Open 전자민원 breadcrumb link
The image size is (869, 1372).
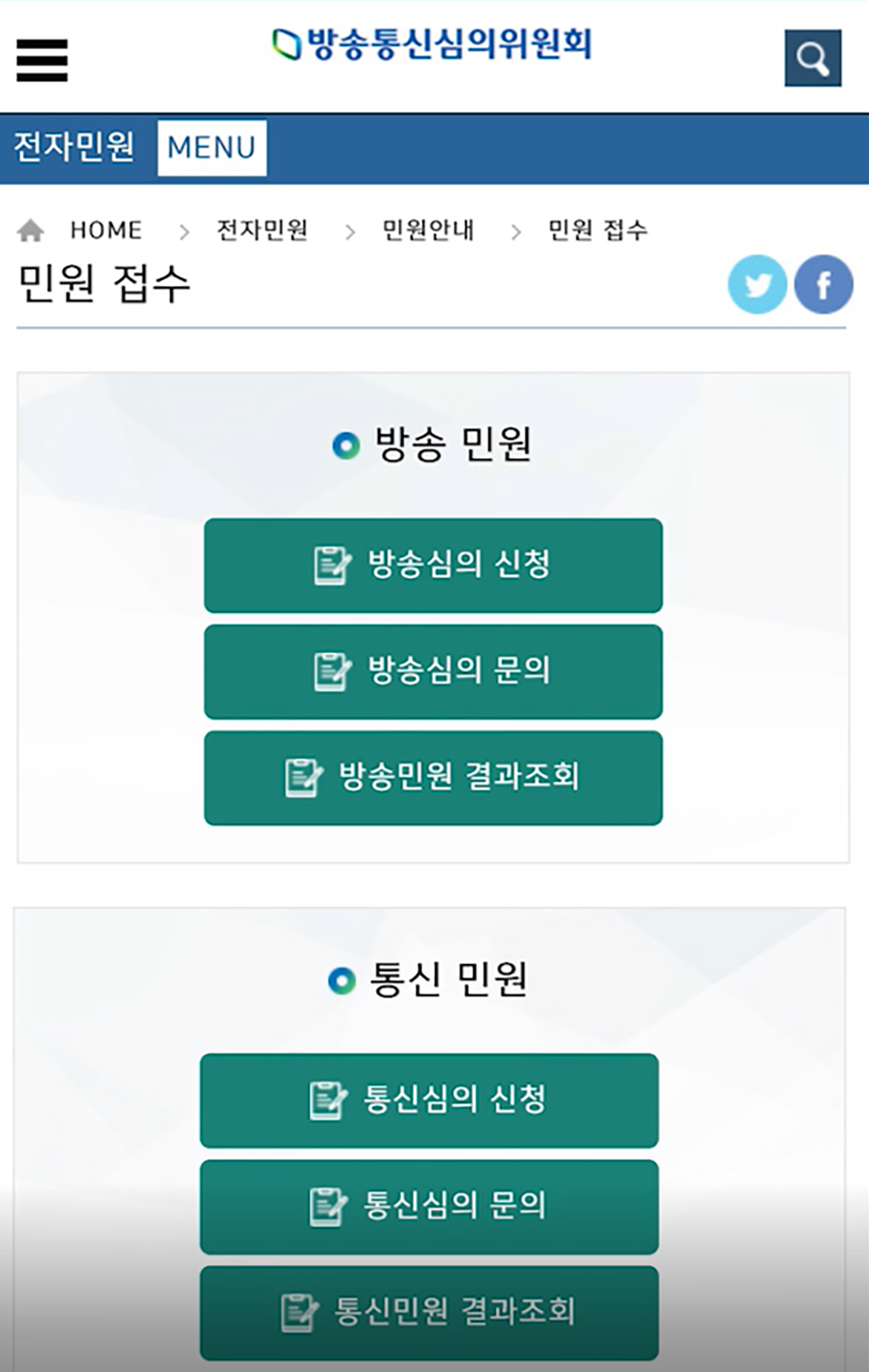tap(262, 230)
